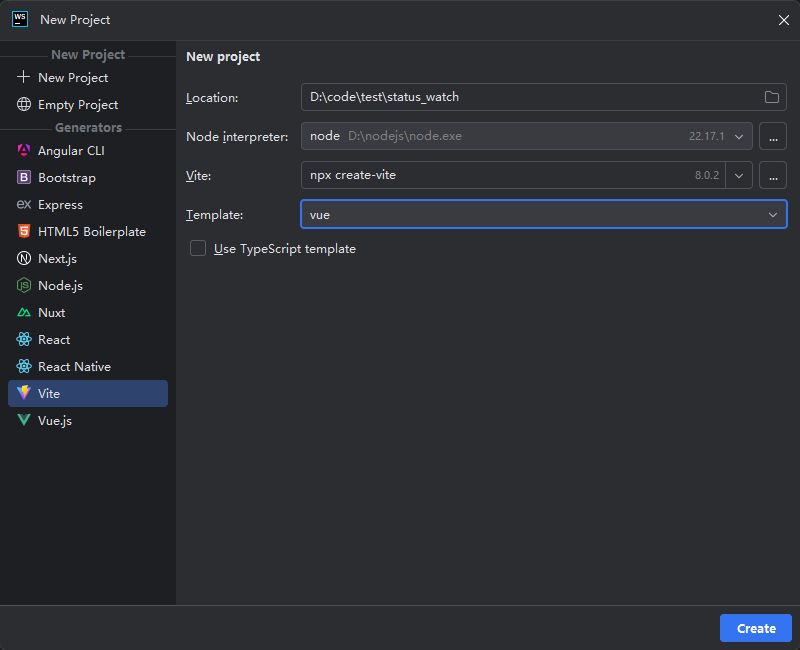Browse for location using folder icon

(771, 97)
